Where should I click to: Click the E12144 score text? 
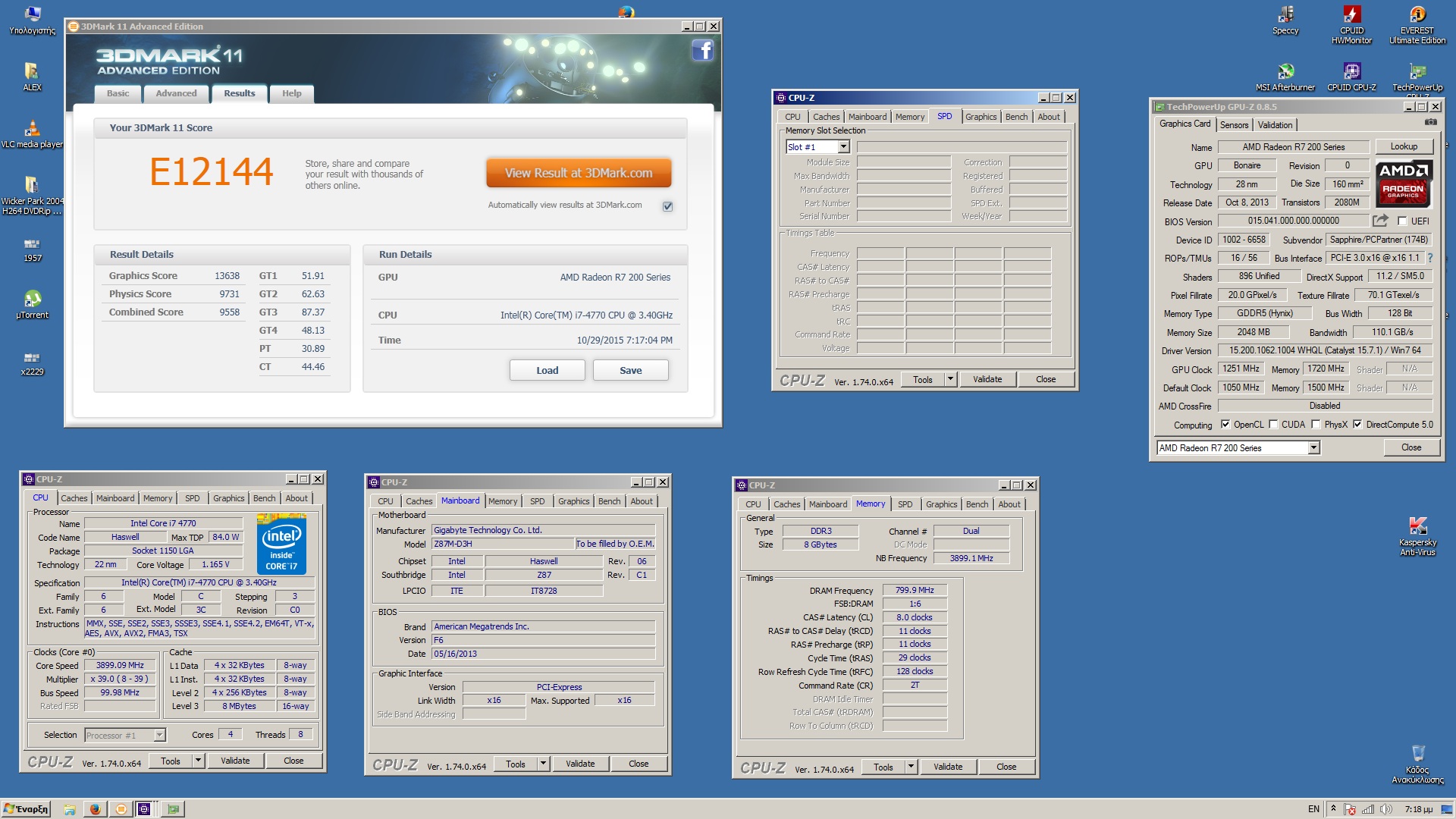click(x=211, y=171)
